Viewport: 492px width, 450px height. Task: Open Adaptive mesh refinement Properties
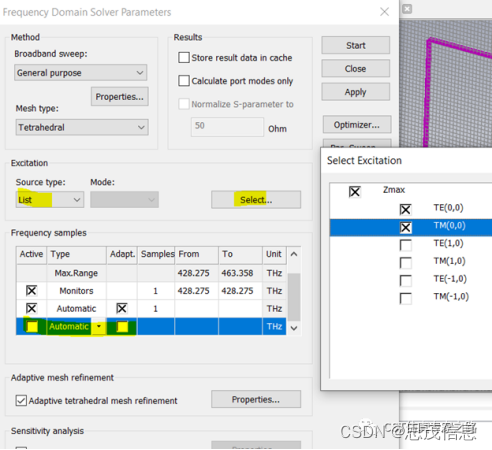pos(256,399)
